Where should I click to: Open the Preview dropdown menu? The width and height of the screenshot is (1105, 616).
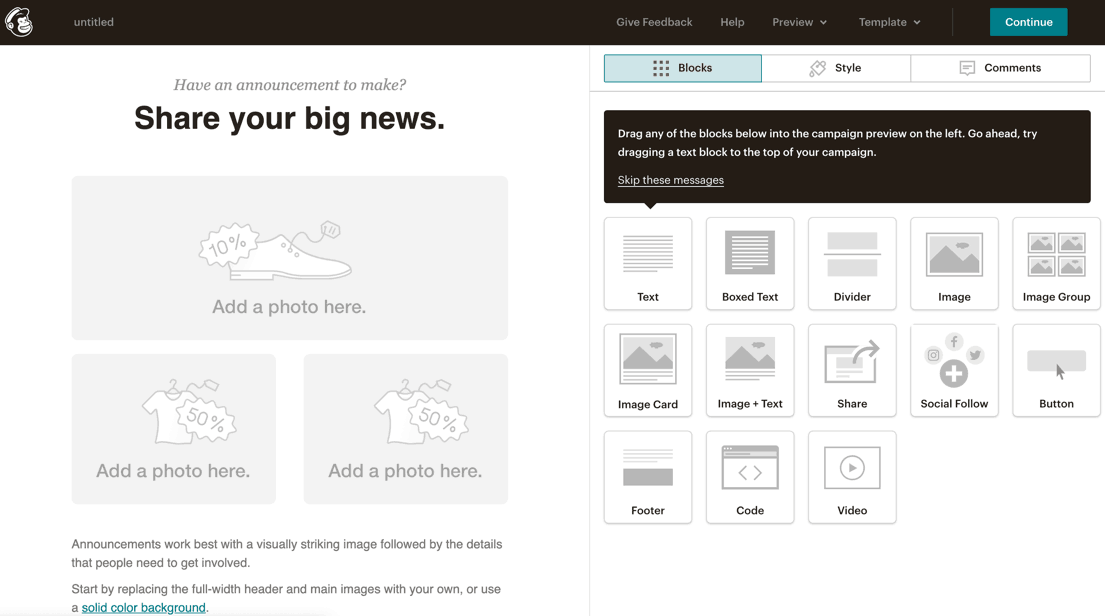(x=799, y=22)
